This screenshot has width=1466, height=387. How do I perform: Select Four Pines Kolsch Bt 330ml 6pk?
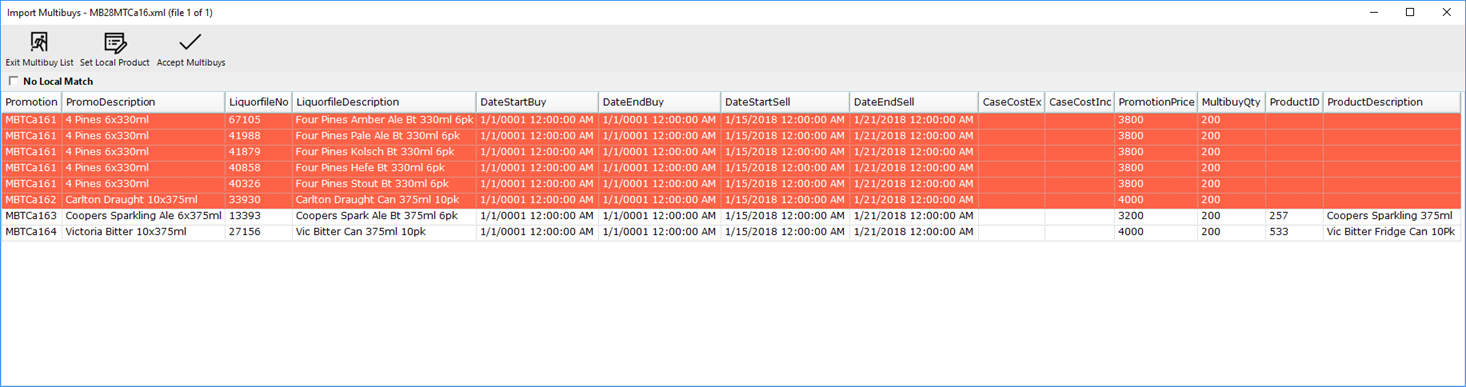(384, 152)
